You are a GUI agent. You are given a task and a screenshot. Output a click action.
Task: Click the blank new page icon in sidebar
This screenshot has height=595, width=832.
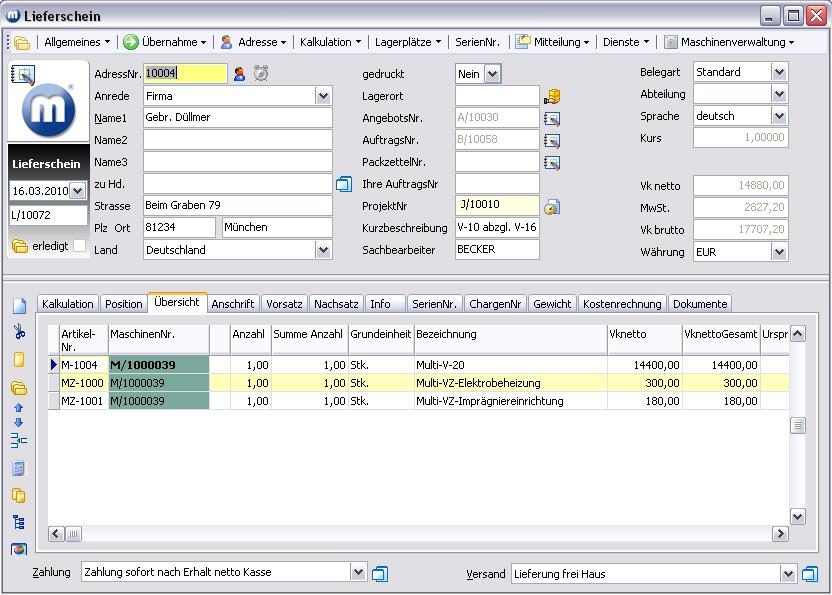[x=19, y=306]
